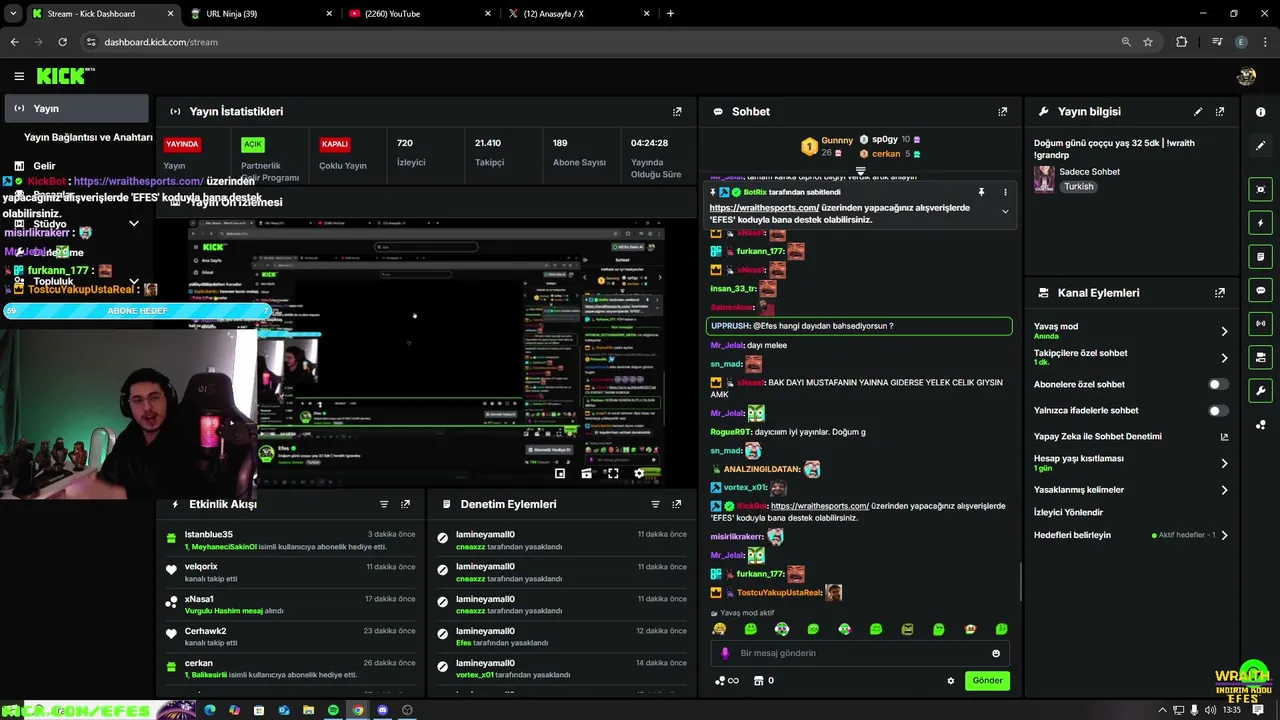Open the filter icon in Etkinlik Akışı
Image resolution: width=1280 pixels, height=720 pixels.
pyautogui.click(x=384, y=505)
